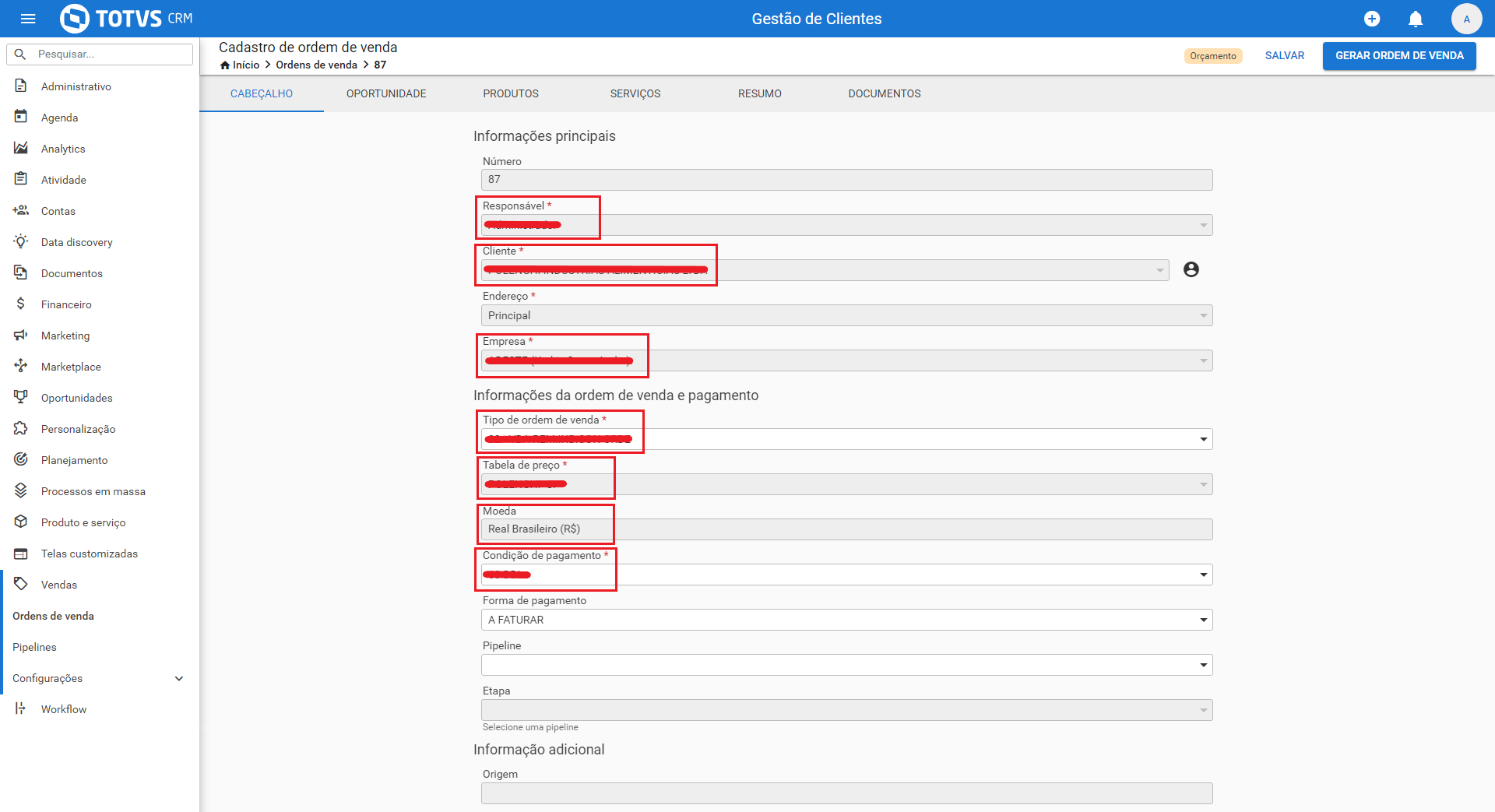Open the Condição de pagamento dropdown
The image size is (1495, 812).
click(x=847, y=575)
